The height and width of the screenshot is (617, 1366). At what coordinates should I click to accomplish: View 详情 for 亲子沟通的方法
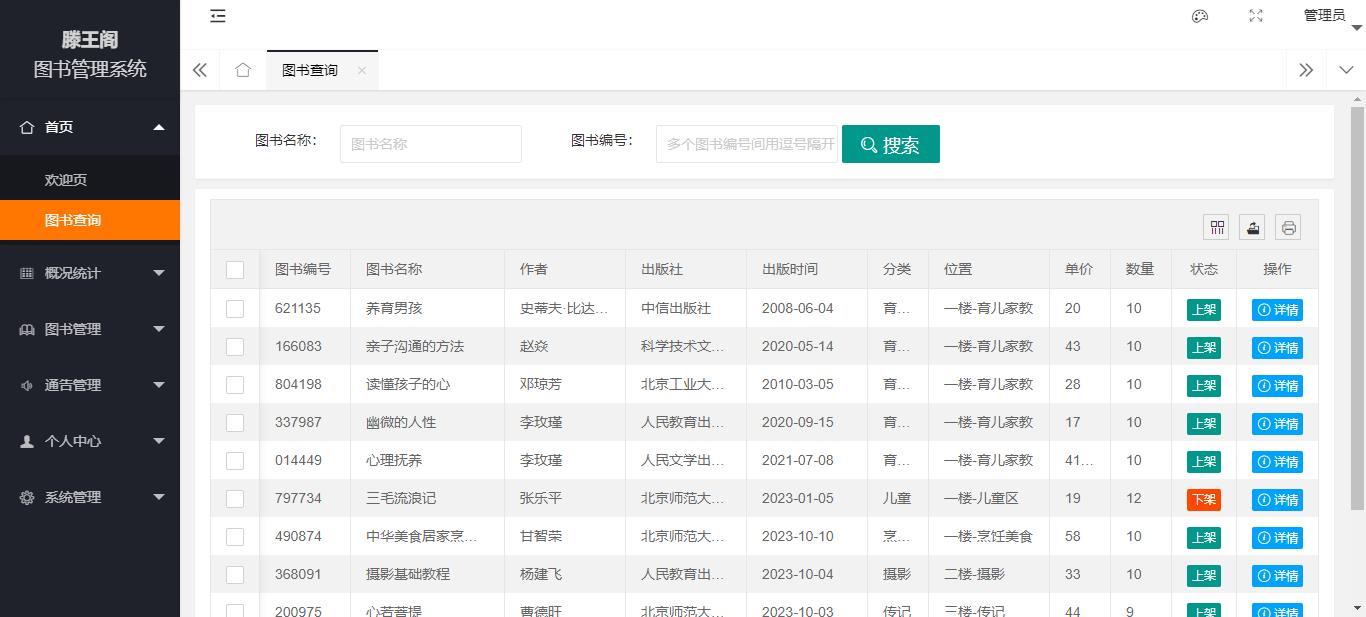click(1277, 348)
